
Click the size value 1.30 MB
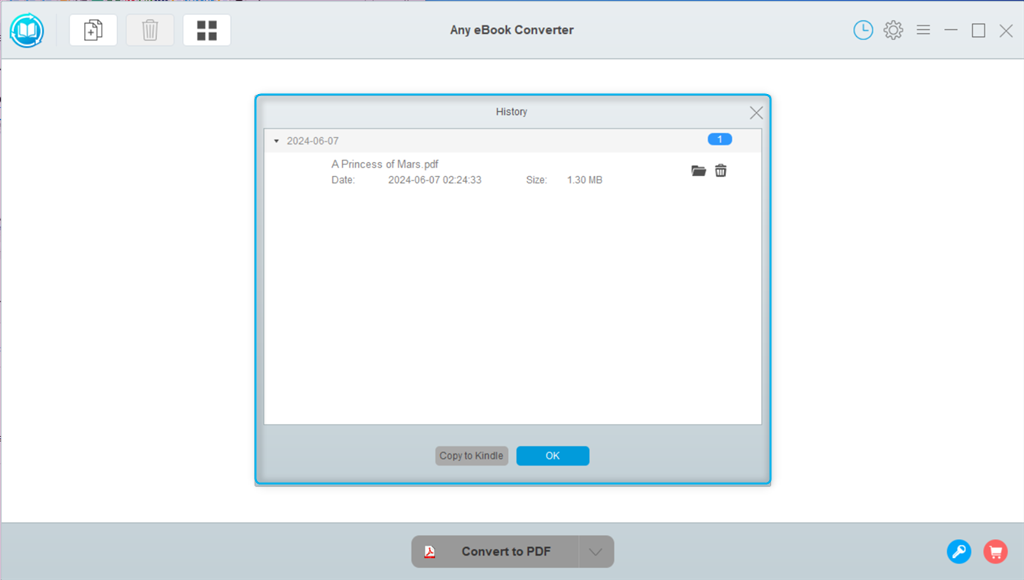coord(584,180)
